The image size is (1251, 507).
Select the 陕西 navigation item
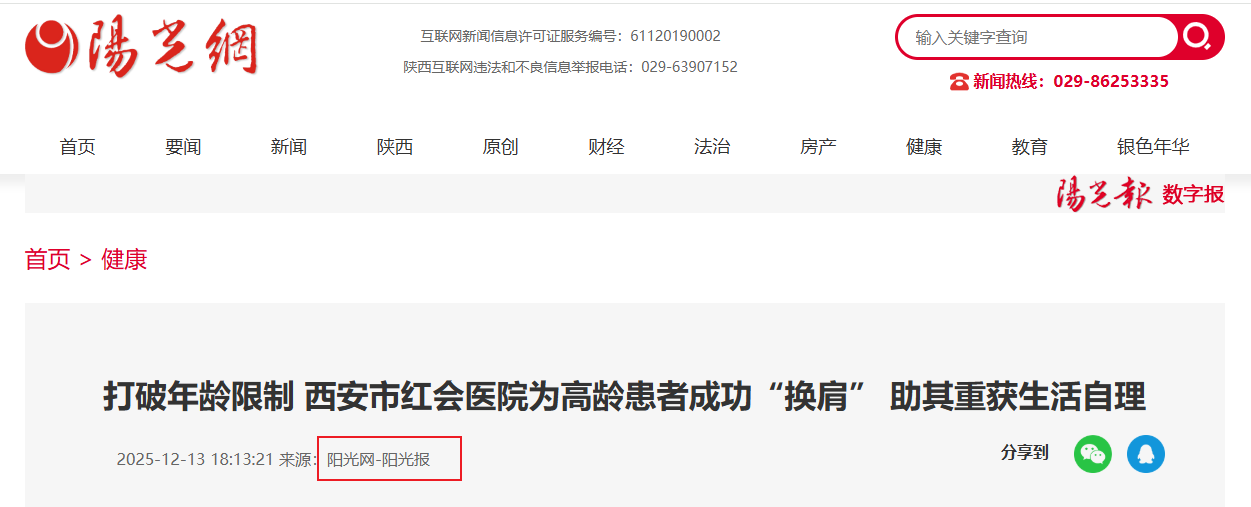click(395, 147)
